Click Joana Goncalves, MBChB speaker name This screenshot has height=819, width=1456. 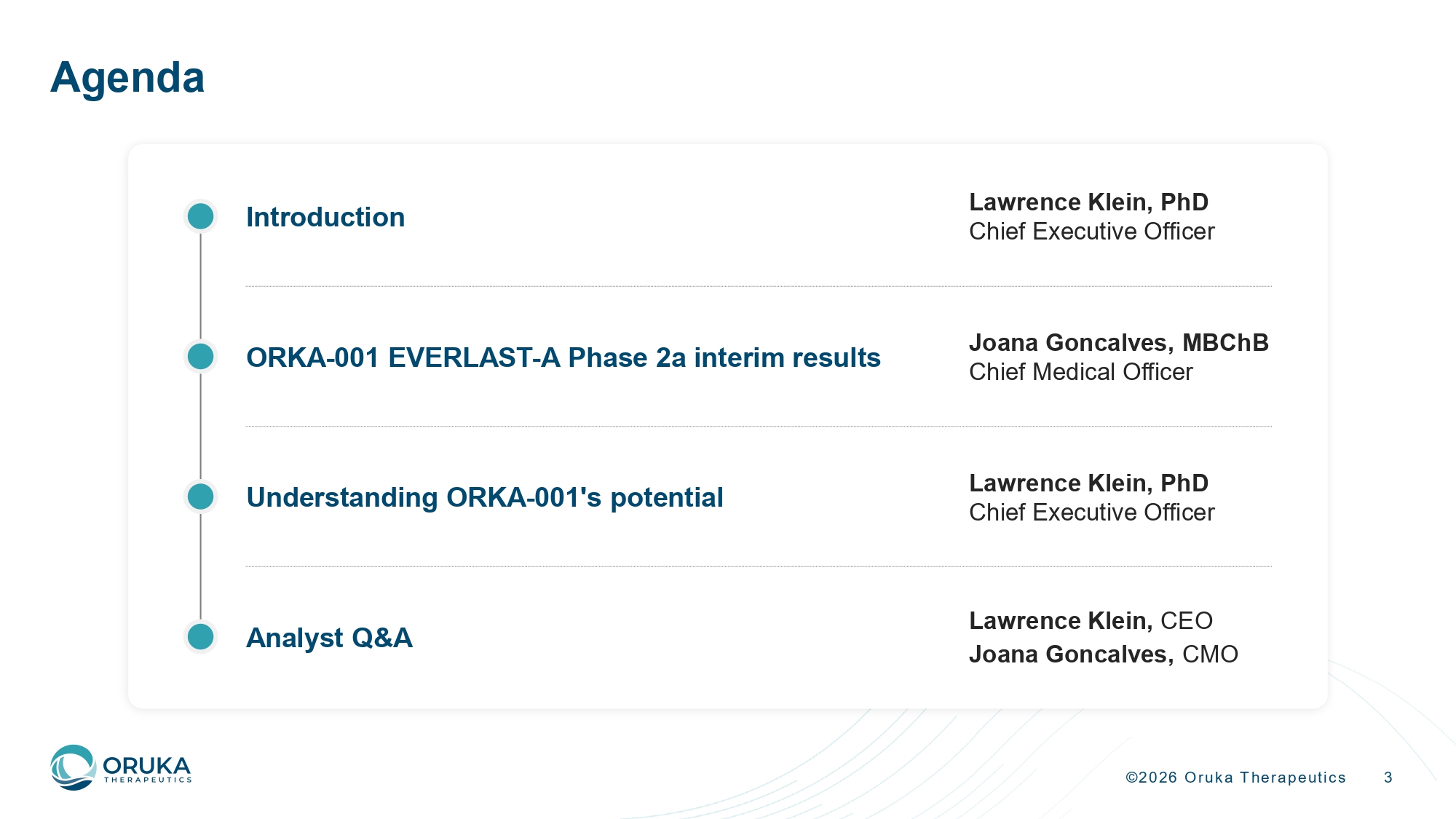(x=1118, y=342)
